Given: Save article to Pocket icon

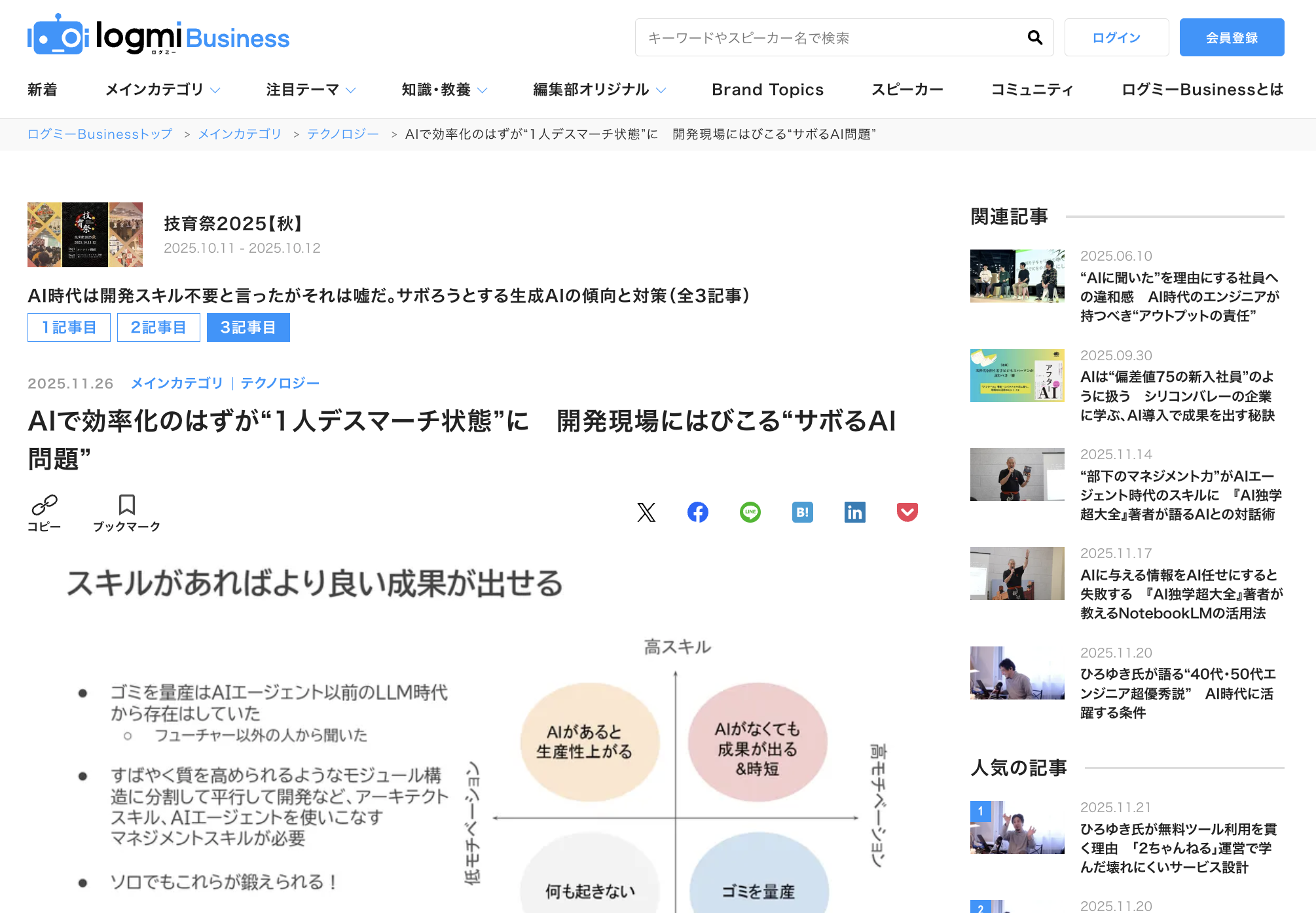Looking at the screenshot, I should tap(907, 512).
